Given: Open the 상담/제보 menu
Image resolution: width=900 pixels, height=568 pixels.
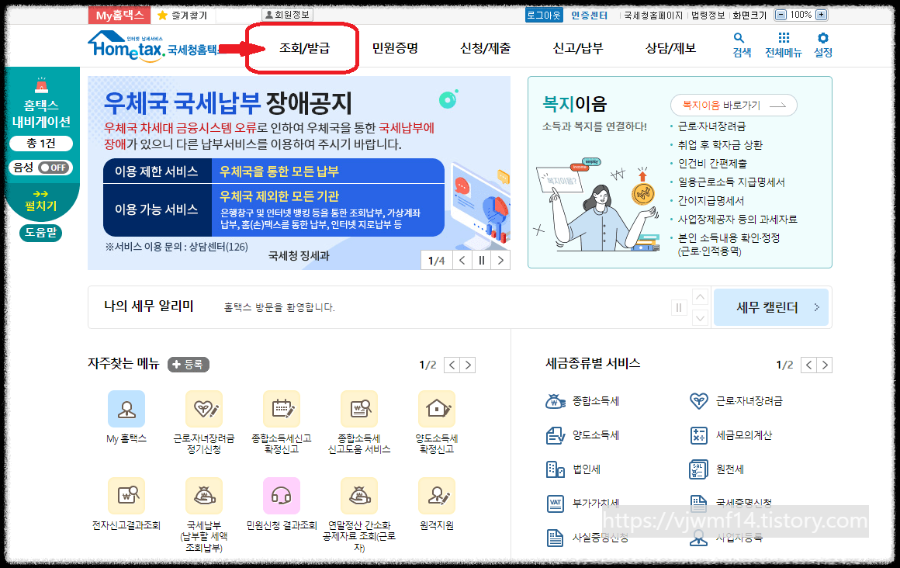Looking at the screenshot, I should pyautogui.click(x=670, y=48).
